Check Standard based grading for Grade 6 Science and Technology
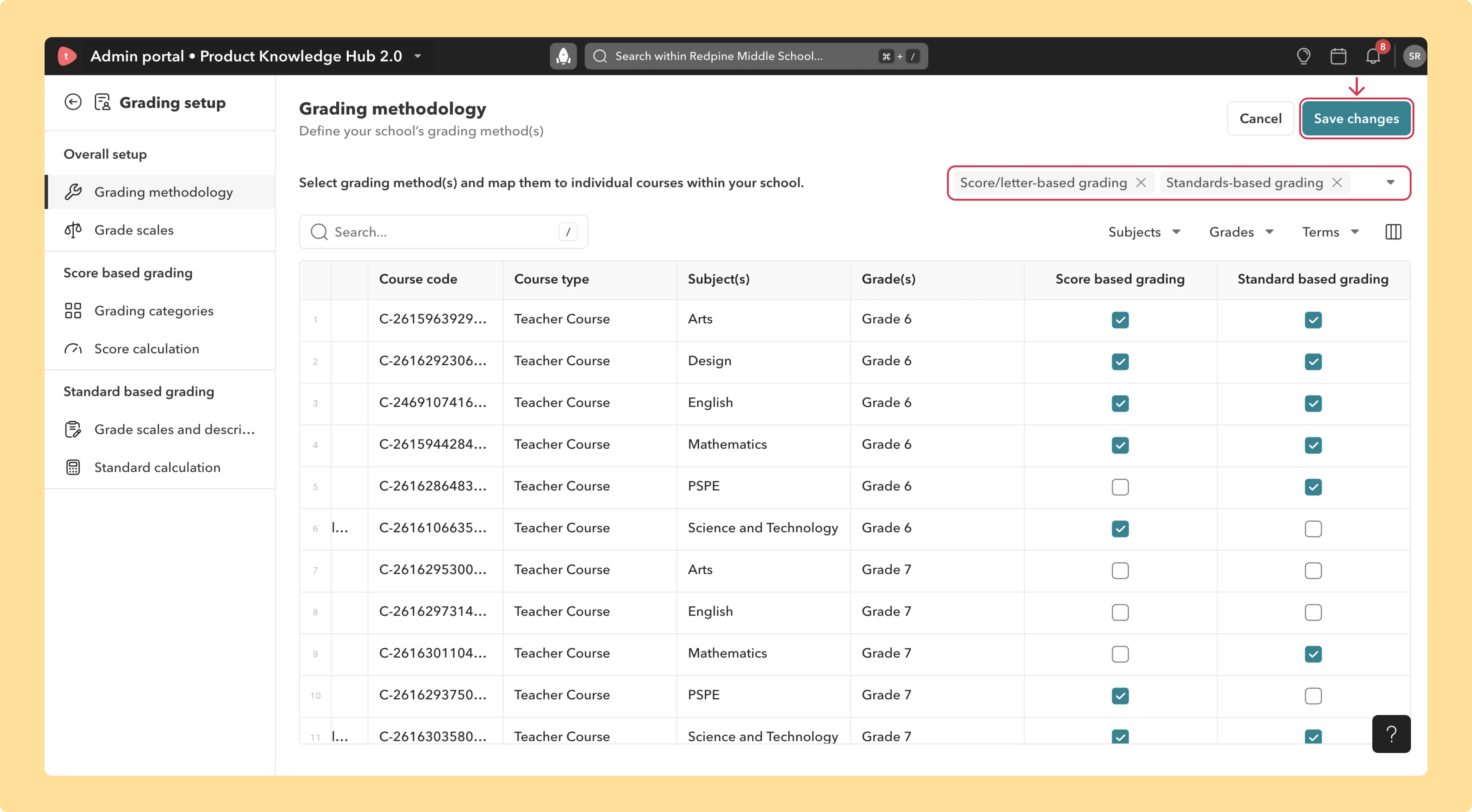The image size is (1472, 812). (1313, 529)
